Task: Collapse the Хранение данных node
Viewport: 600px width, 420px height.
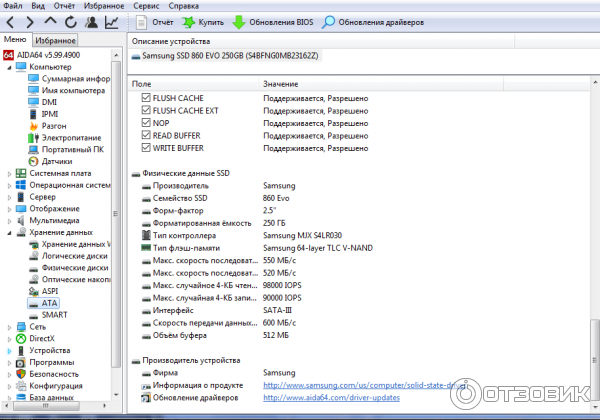Action: tap(9, 233)
